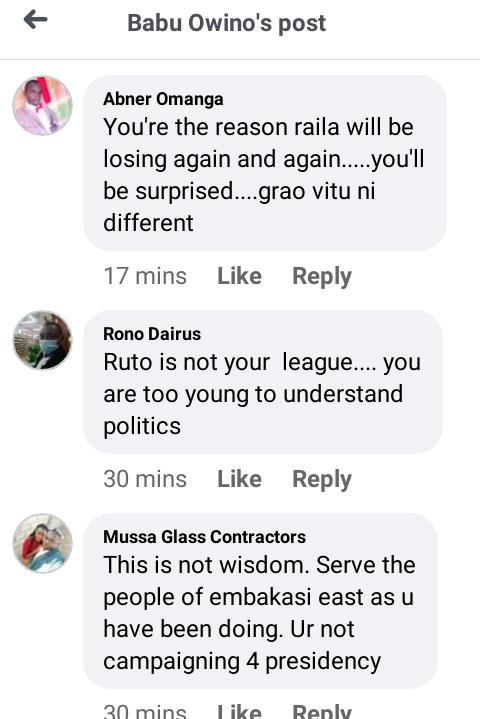Like Mussa Glass Contractors' comment
This screenshot has width=480, height=719.
pos(239,711)
